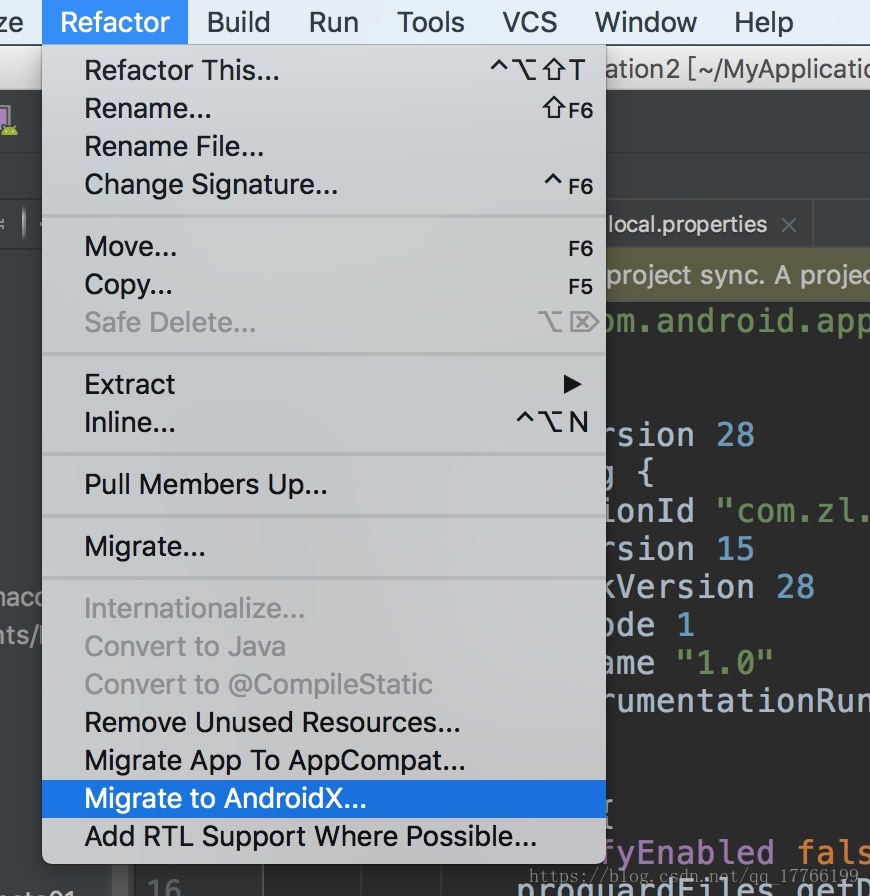The height and width of the screenshot is (896, 870).
Task: Open the Build menu
Action: (x=238, y=22)
